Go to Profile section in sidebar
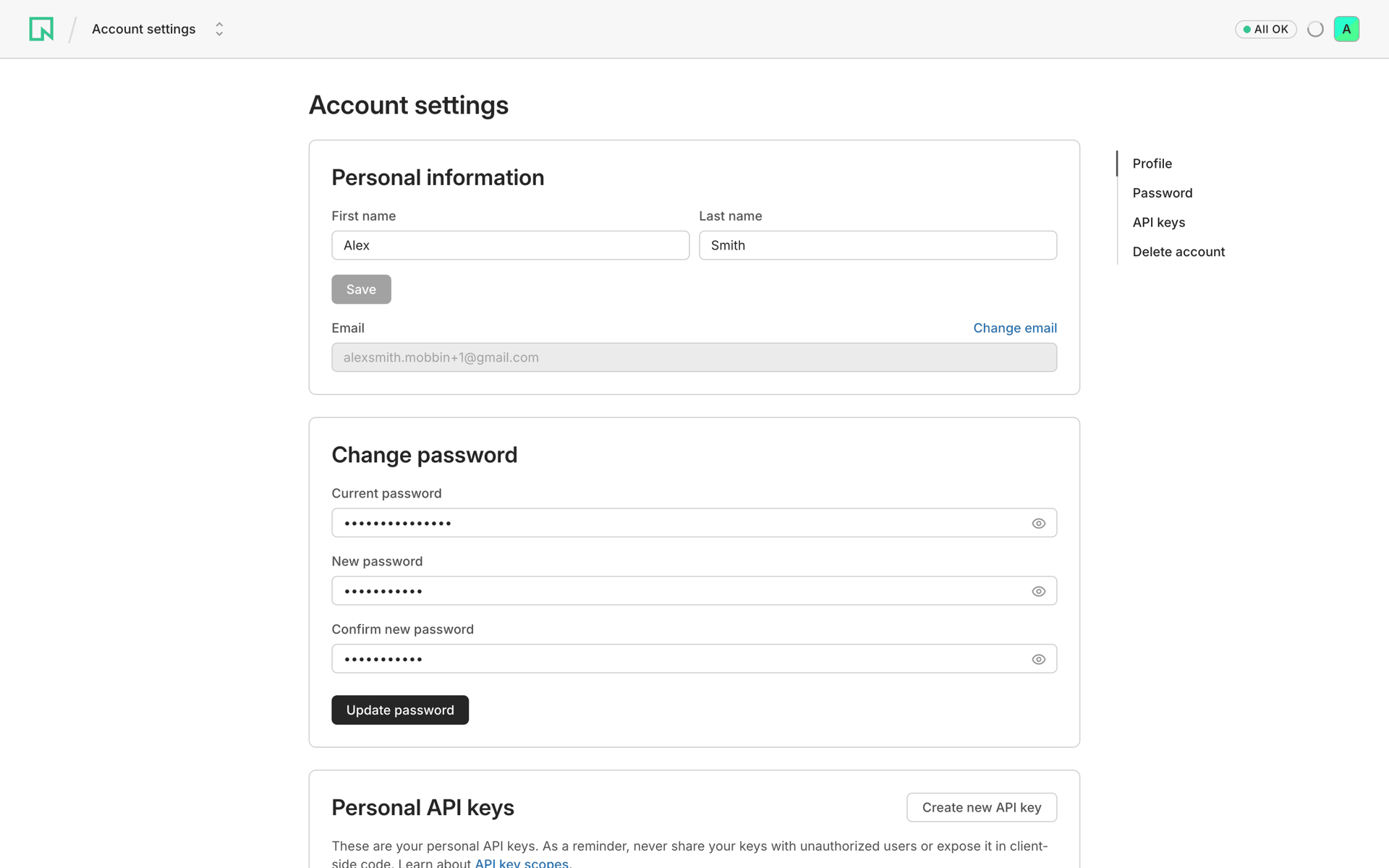Image resolution: width=1389 pixels, height=868 pixels. [x=1152, y=163]
